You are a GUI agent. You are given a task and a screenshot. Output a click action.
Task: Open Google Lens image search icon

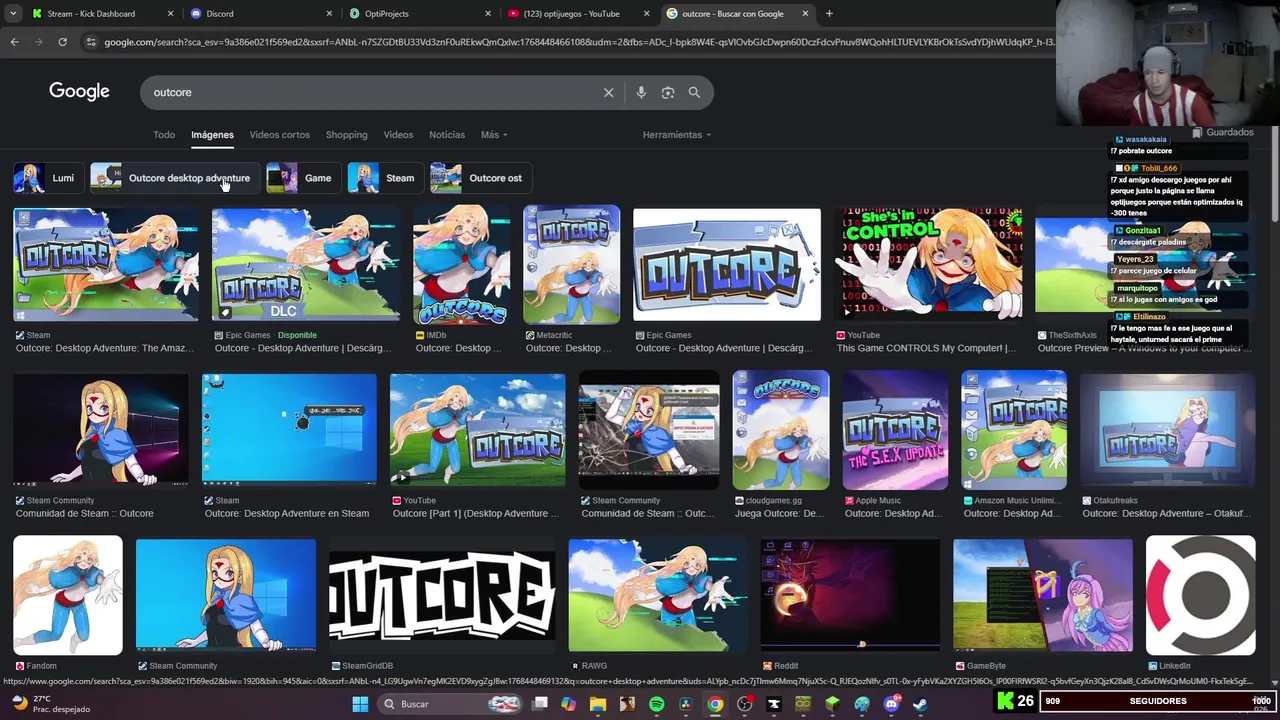click(668, 92)
